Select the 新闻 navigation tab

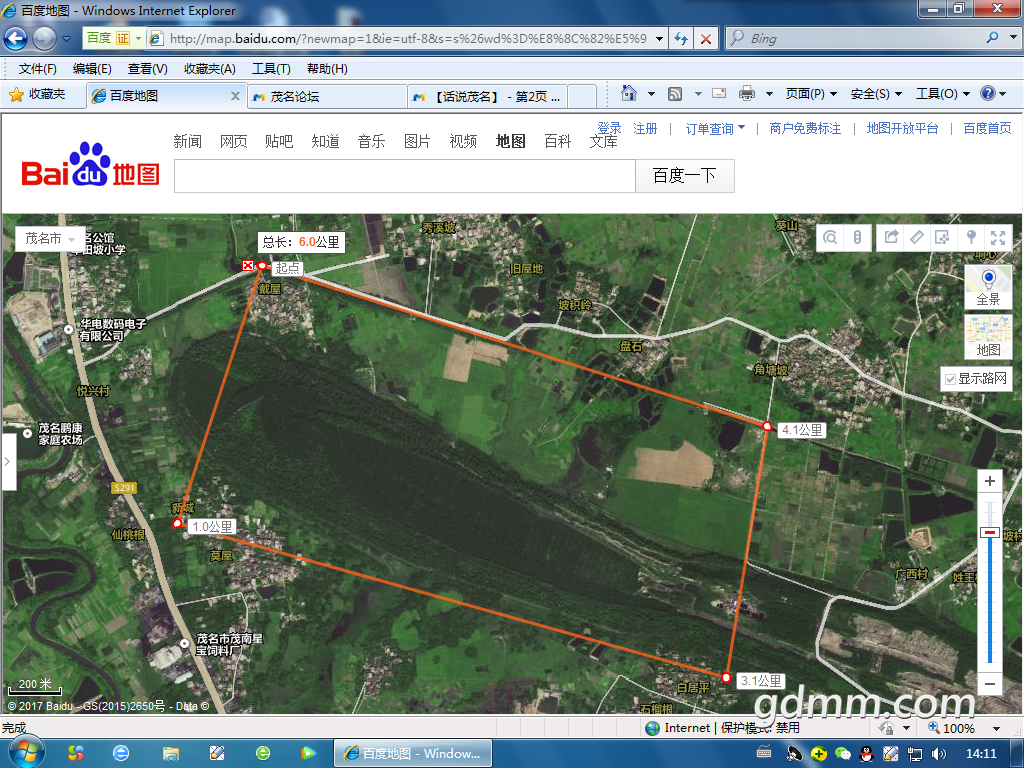tap(187, 141)
